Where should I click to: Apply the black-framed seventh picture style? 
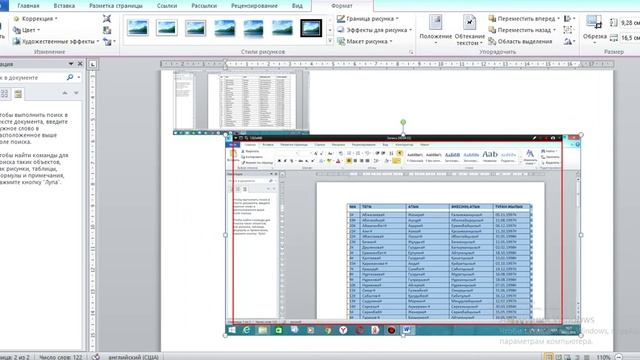(311, 28)
